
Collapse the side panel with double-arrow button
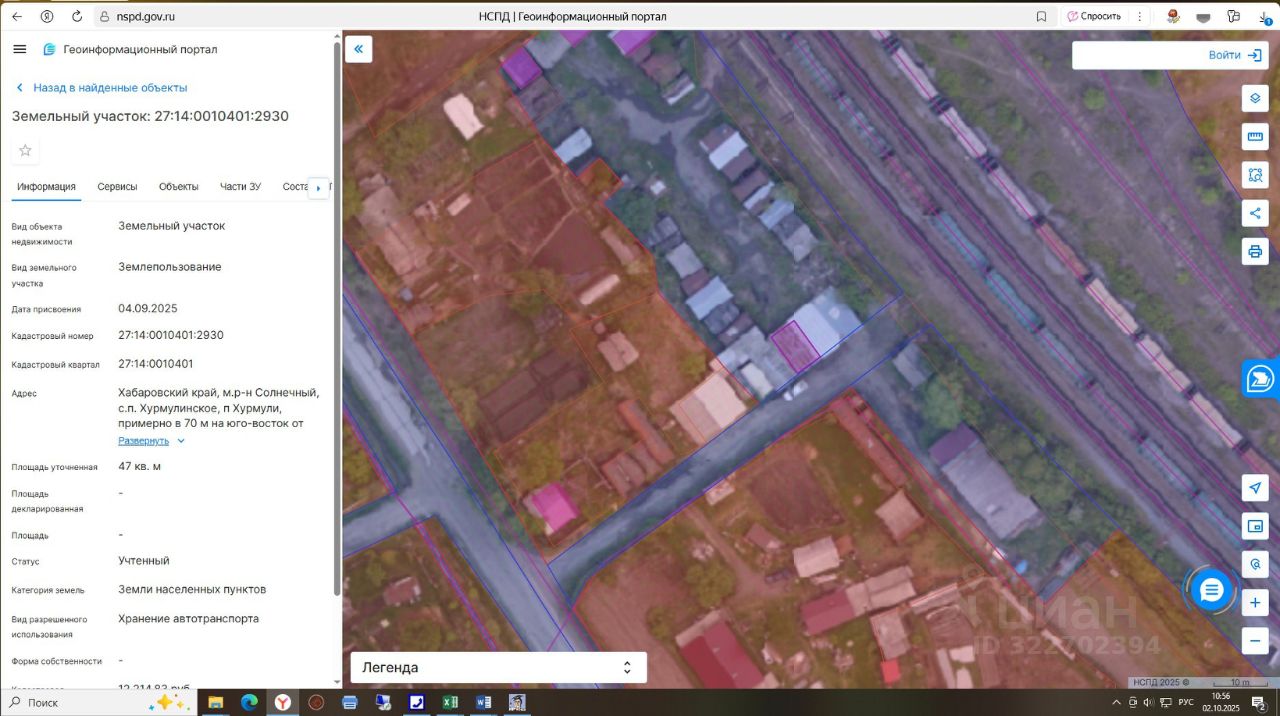tap(358, 49)
